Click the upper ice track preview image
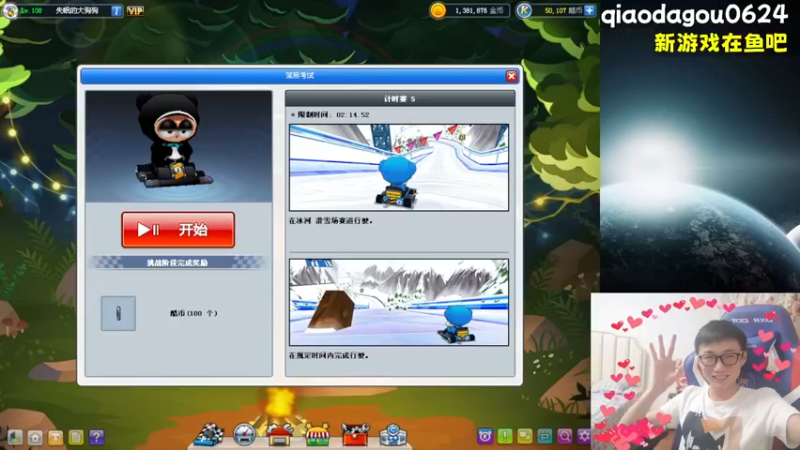The width and height of the screenshot is (800, 450). point(399,167)
